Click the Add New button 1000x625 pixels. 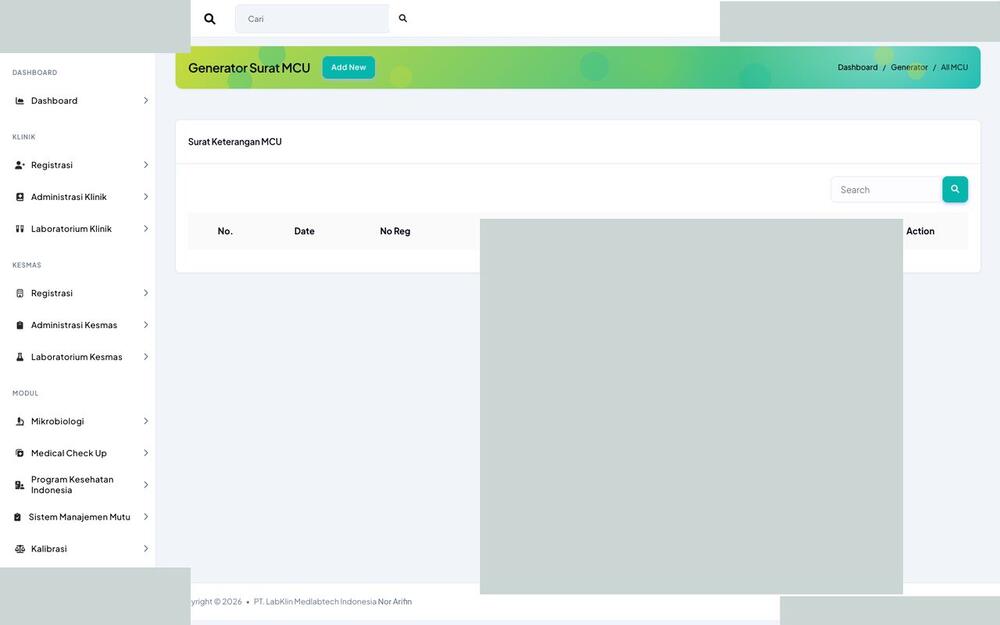[348, 68]
